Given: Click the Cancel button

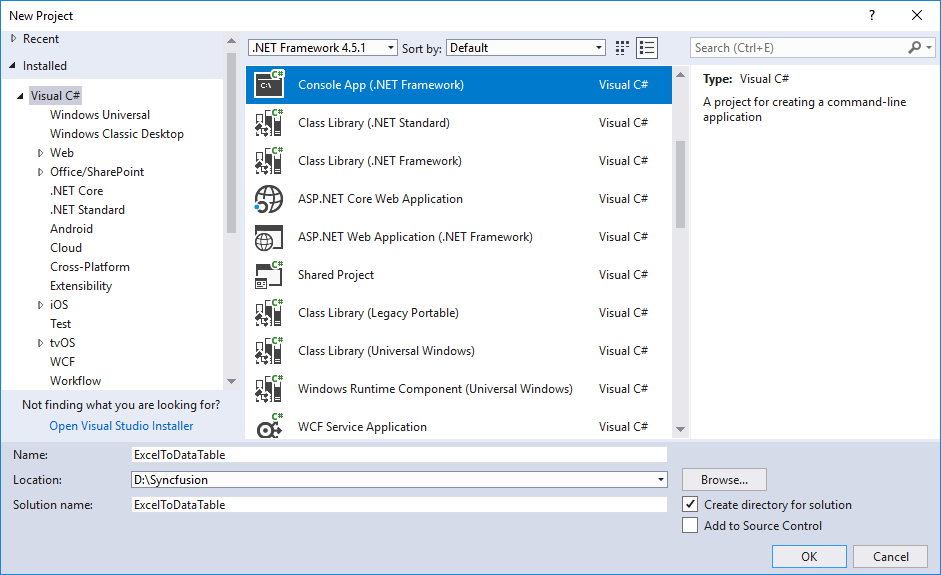Looking at the screenshot, I should (891, 556).
